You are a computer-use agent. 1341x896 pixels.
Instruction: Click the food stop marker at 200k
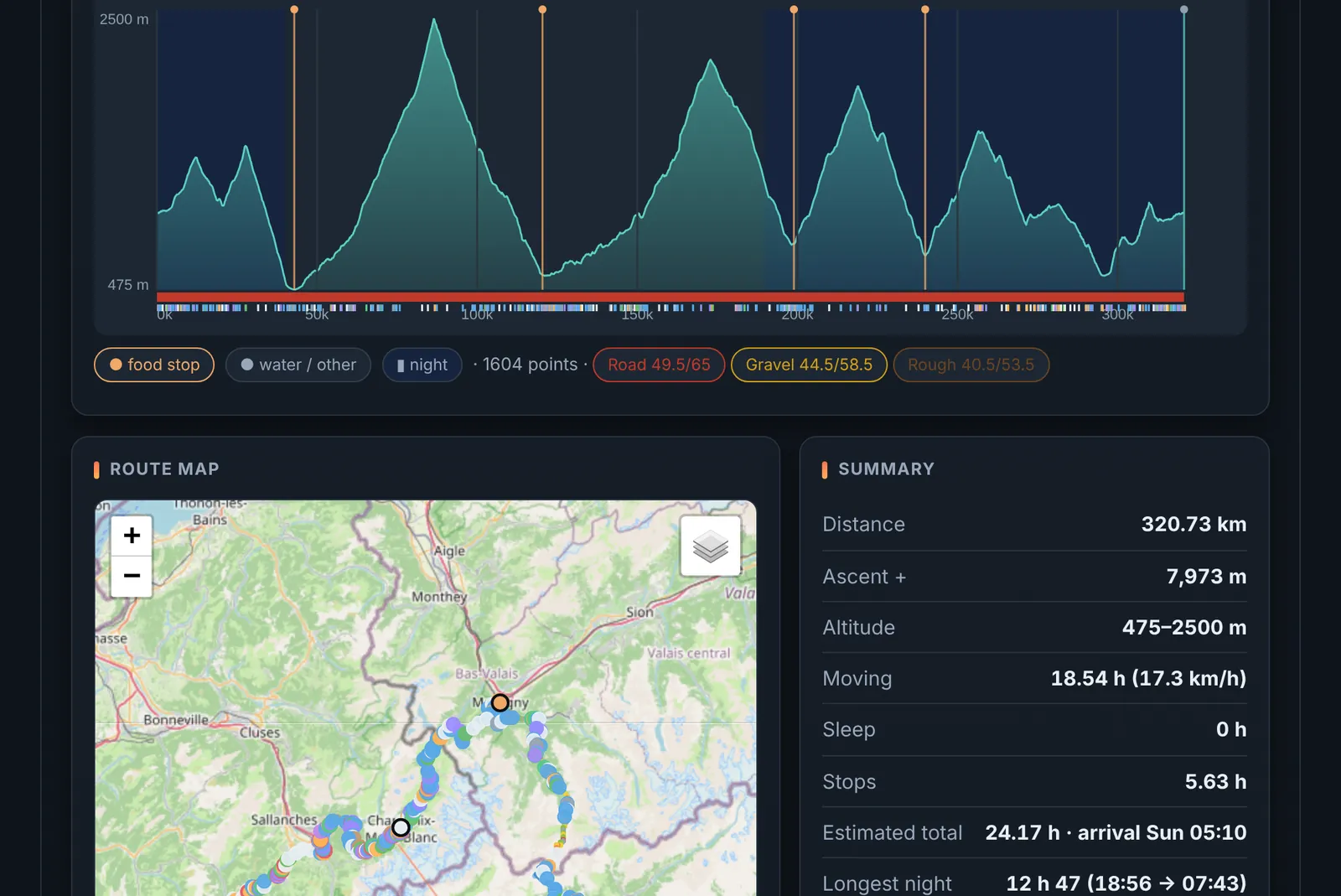pyautogui.click(x=794, y=9)
